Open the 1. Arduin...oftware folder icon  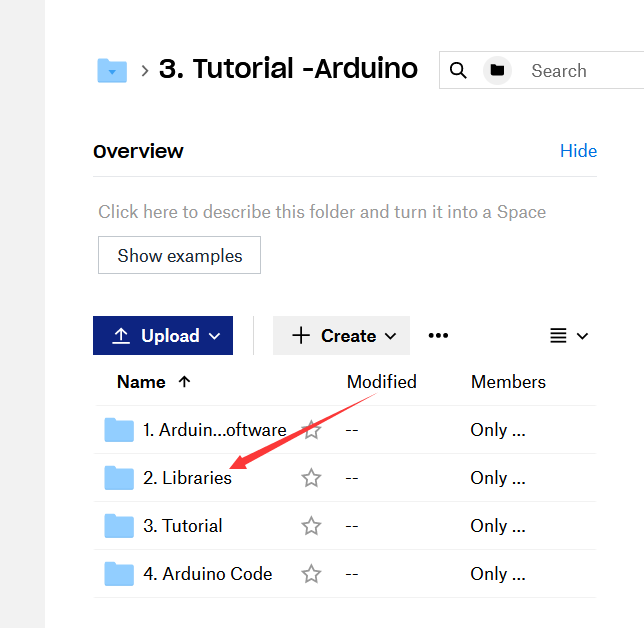[119, 430]
